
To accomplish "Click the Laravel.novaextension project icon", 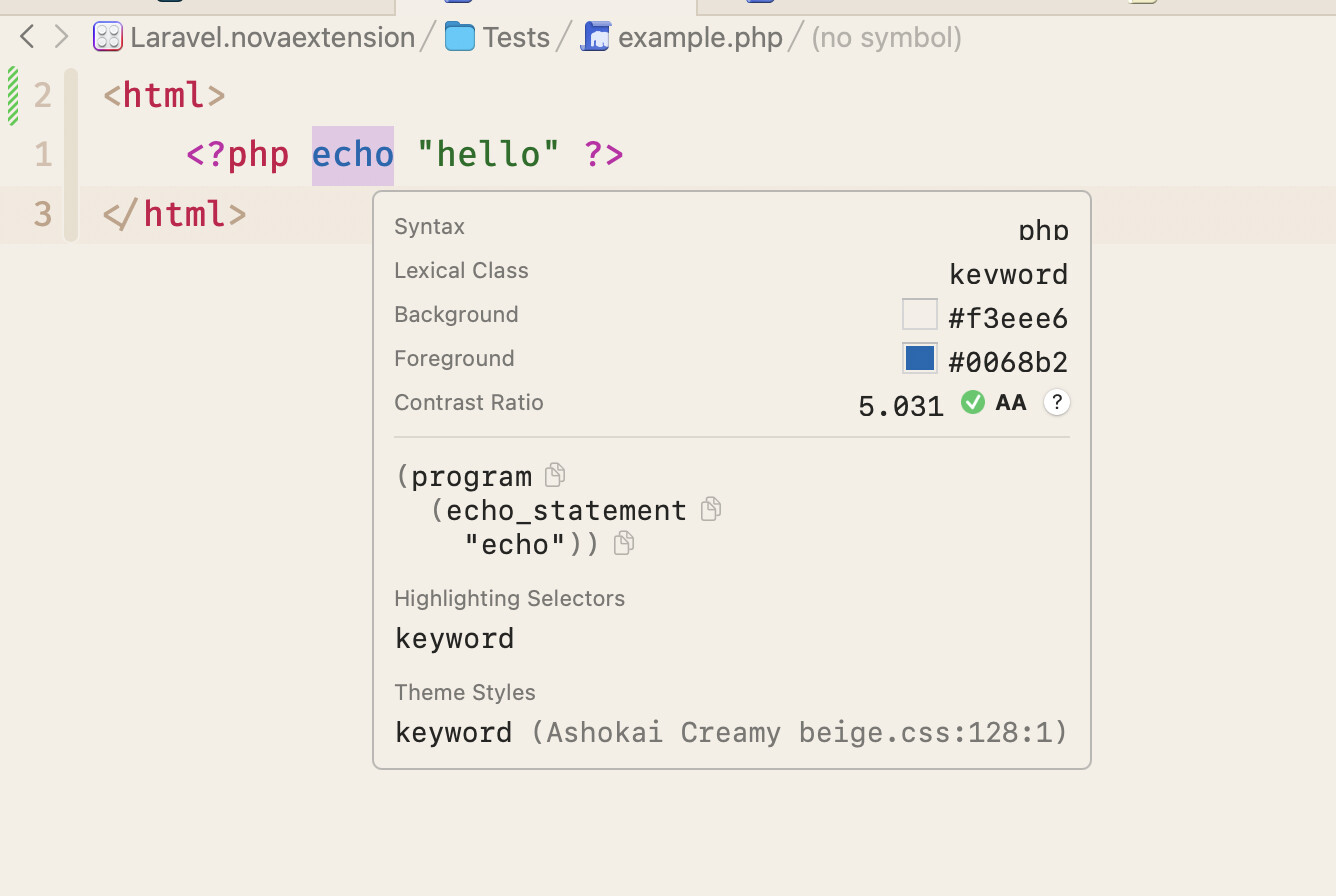I will click(x=108, y=38).
